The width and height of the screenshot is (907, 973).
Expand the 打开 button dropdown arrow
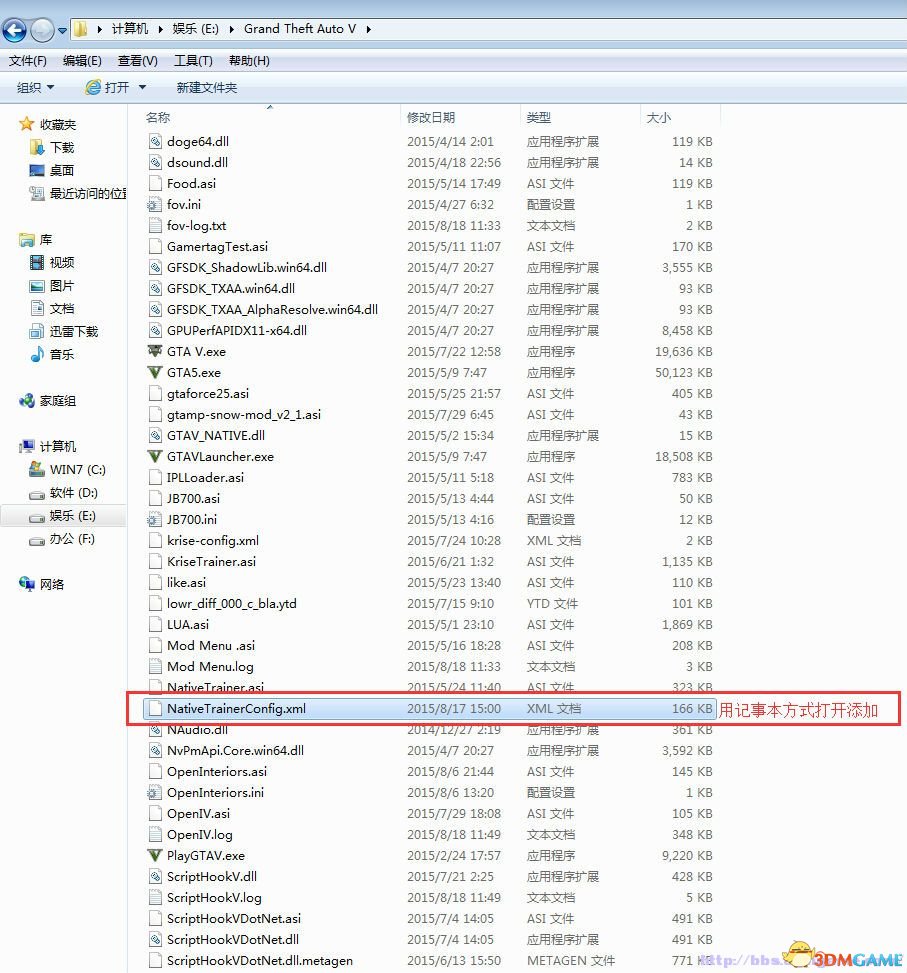coord(142,87)
